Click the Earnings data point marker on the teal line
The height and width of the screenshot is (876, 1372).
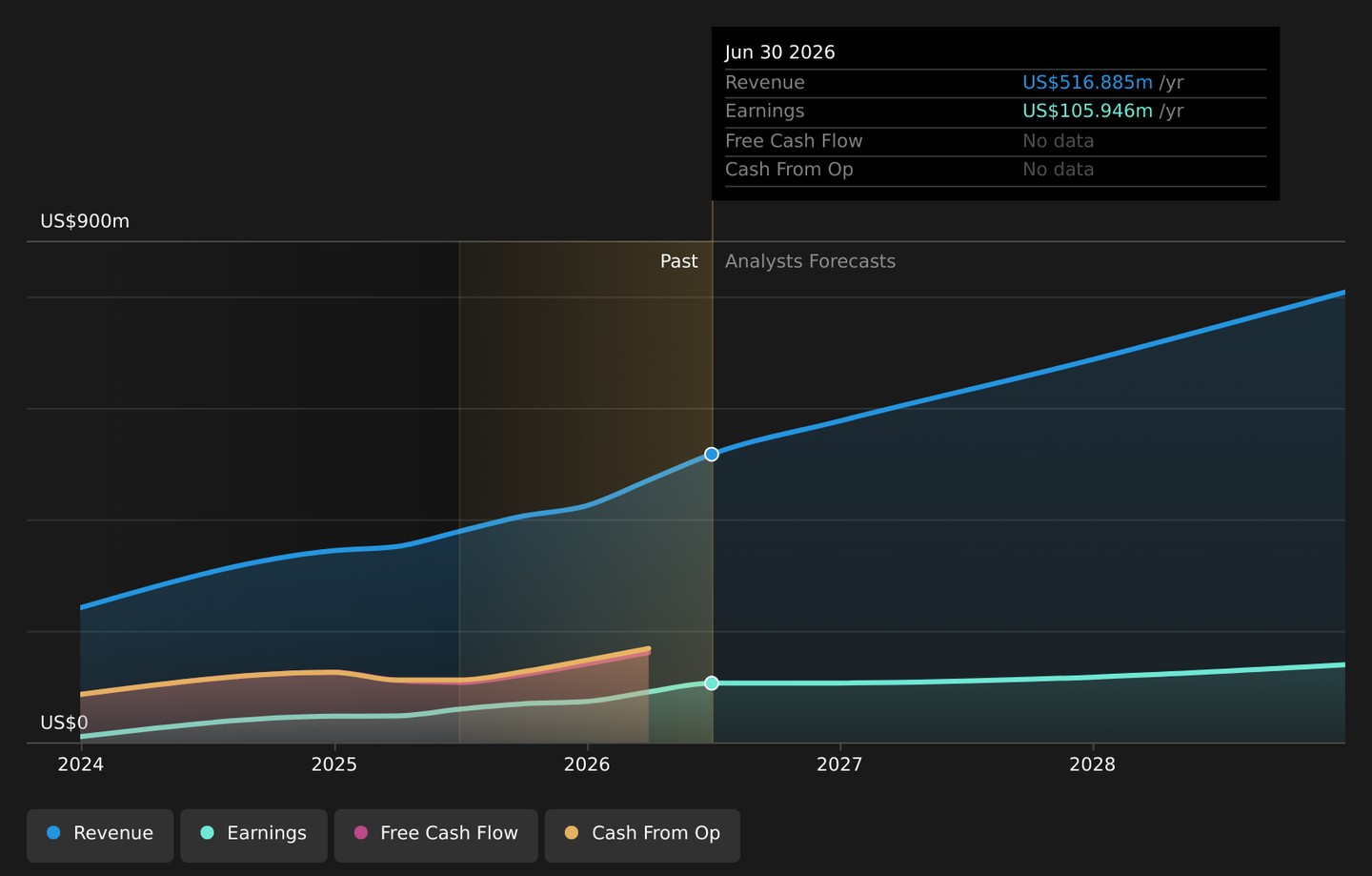click(x=712, y=683)
